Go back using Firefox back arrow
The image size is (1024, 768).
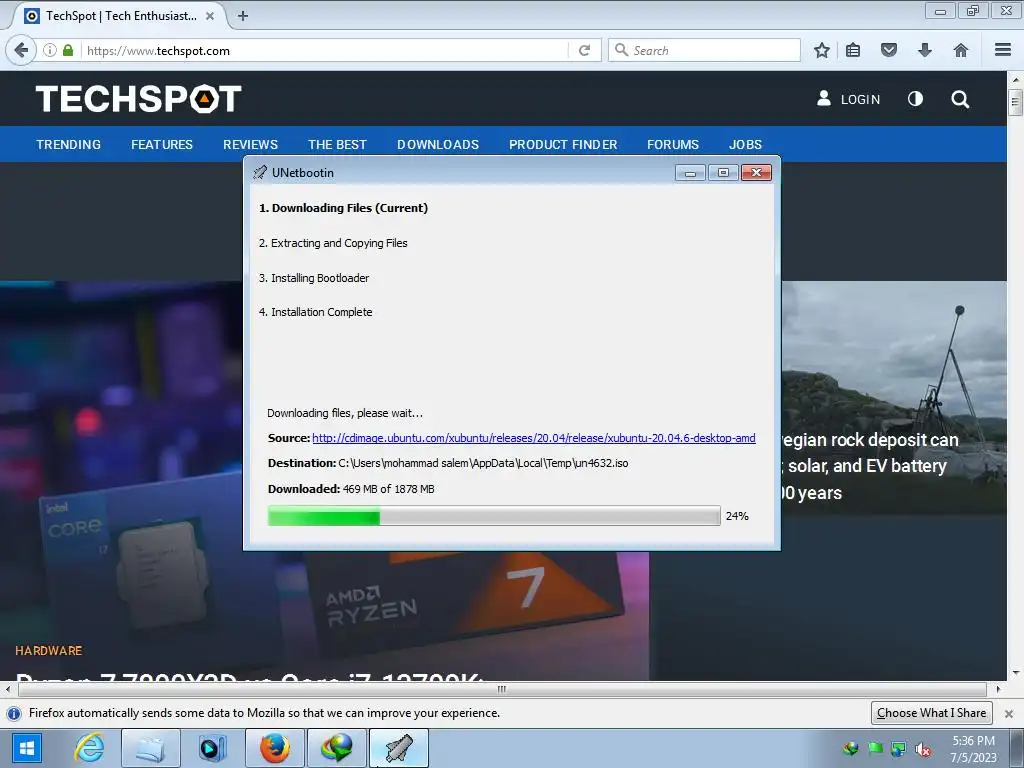pyautogui.click(x=21, y=50)
